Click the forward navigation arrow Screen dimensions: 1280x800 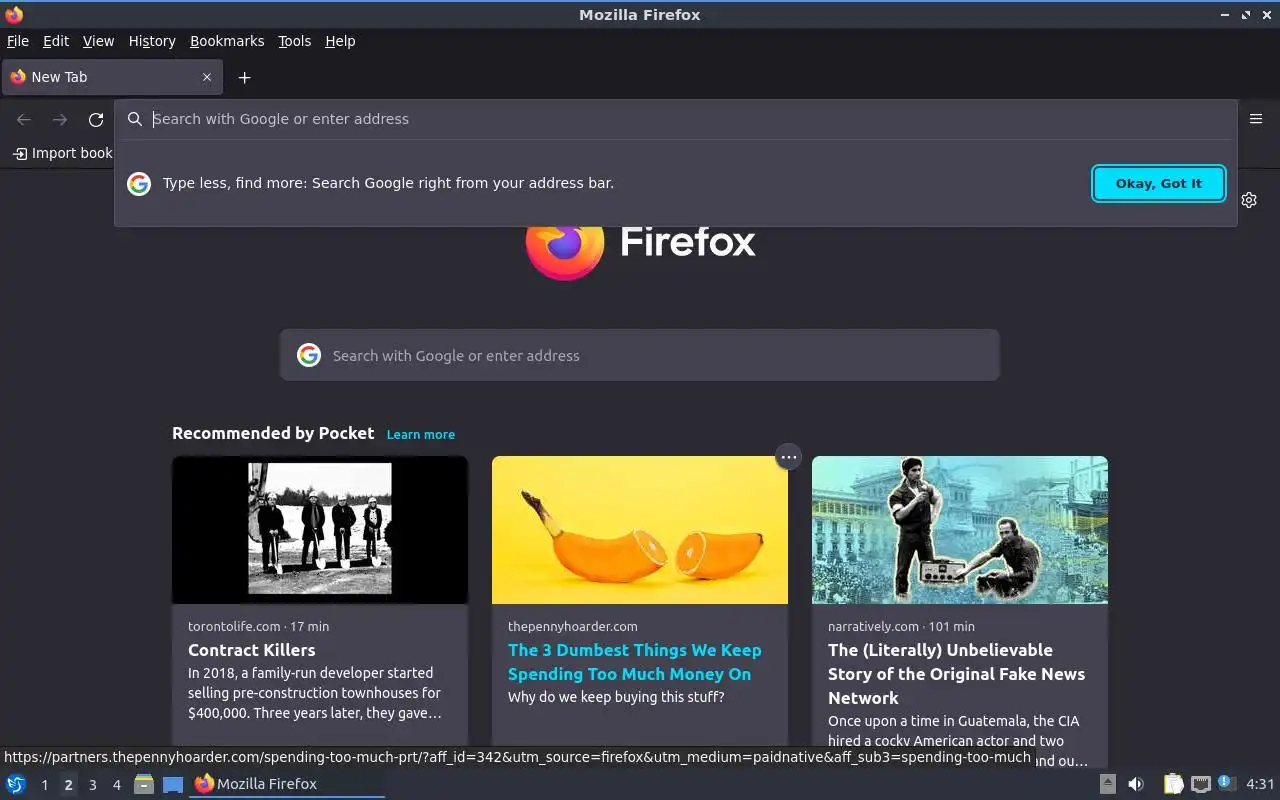click(60, 120)
